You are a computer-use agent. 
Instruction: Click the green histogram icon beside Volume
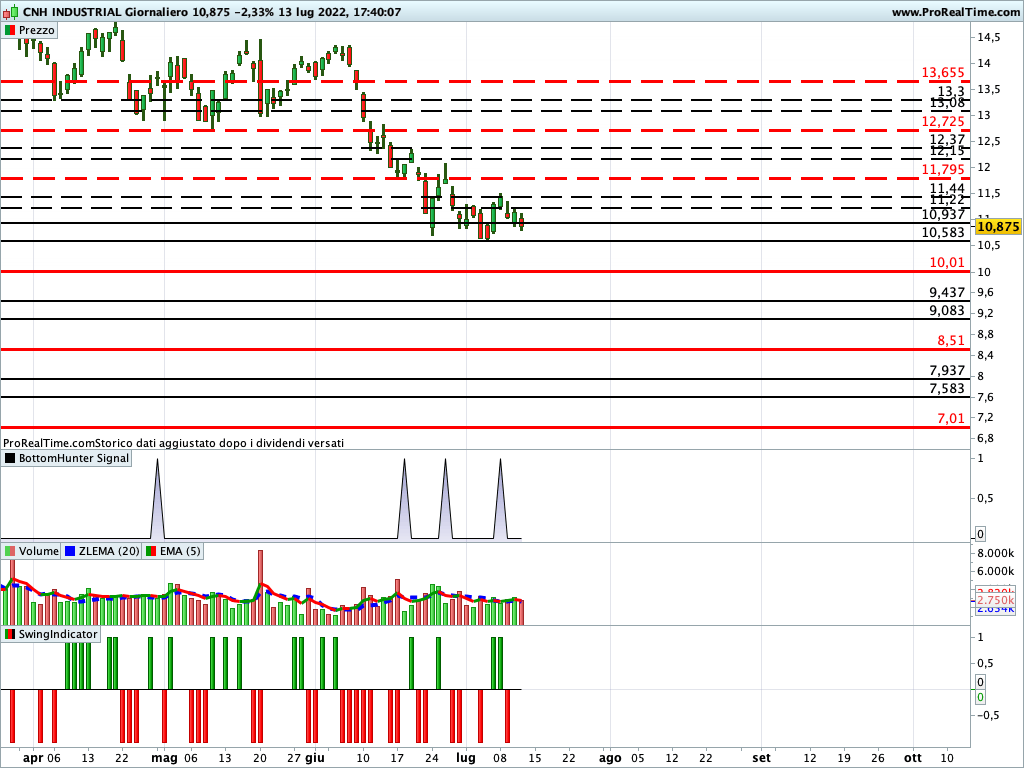point(9,550)
